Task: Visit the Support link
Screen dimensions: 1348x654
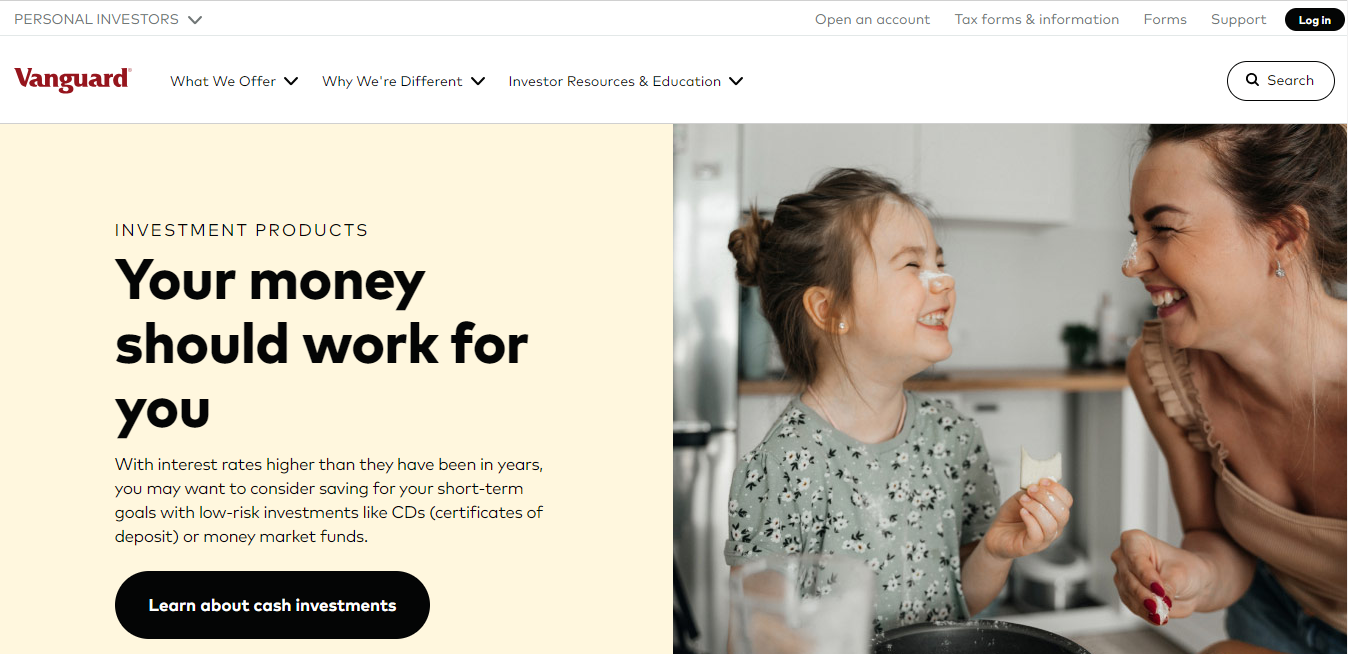Action: click(x=1238, y=19)
